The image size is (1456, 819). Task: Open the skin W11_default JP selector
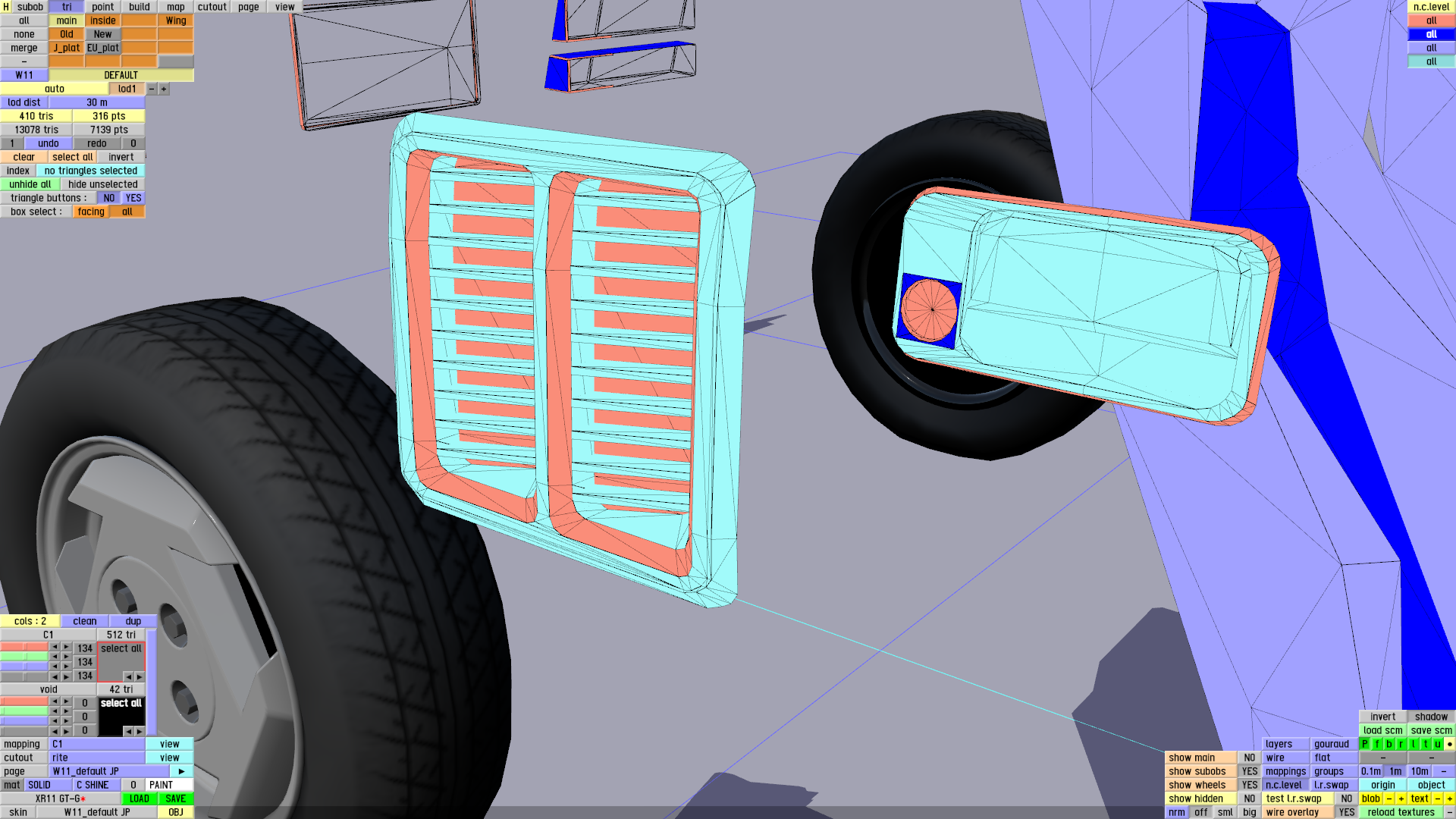[96, 812]
